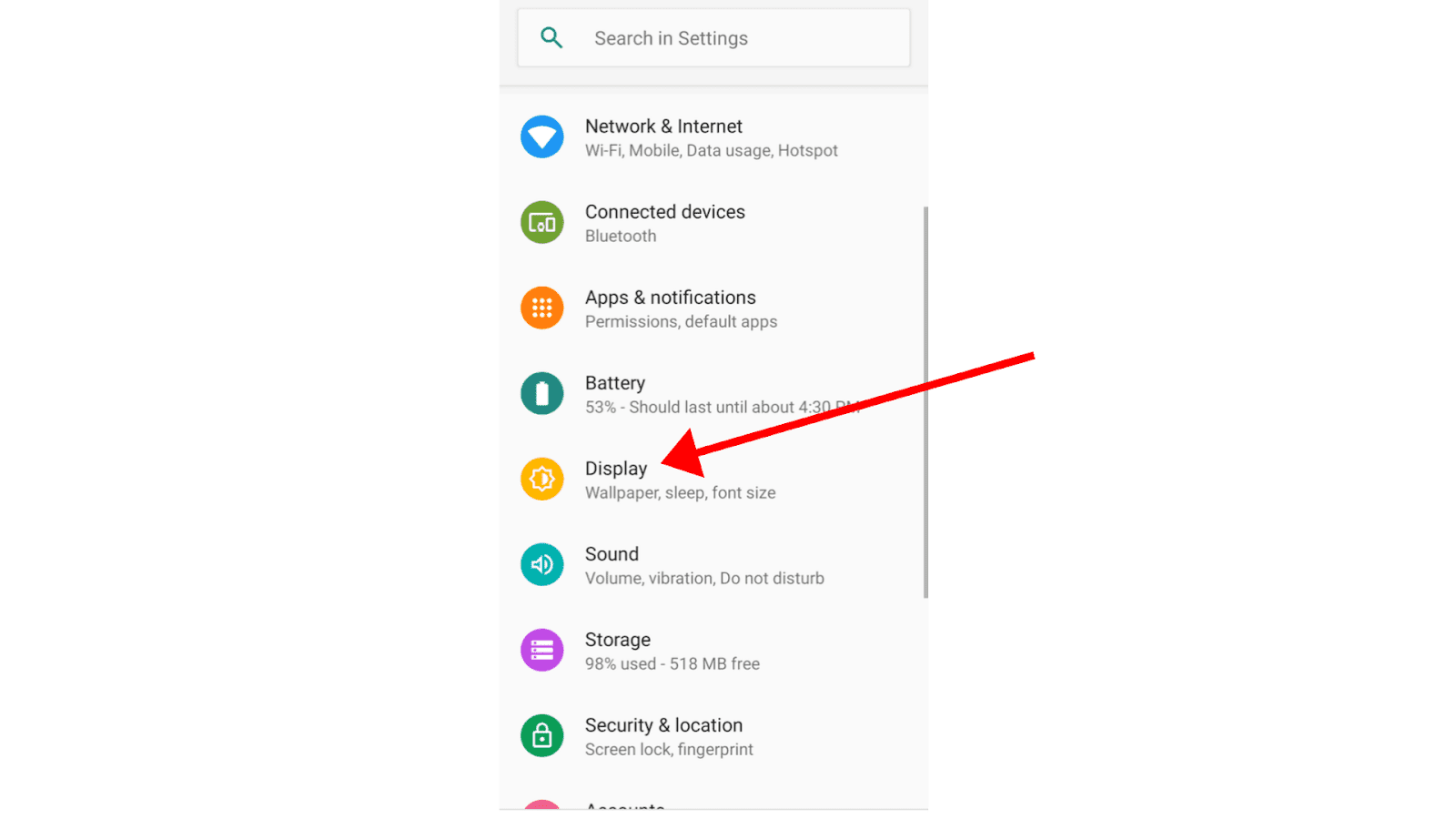Open the Network & Internet settings title
The width and height of the screenshot is (1456, 819).
[663, 126]
